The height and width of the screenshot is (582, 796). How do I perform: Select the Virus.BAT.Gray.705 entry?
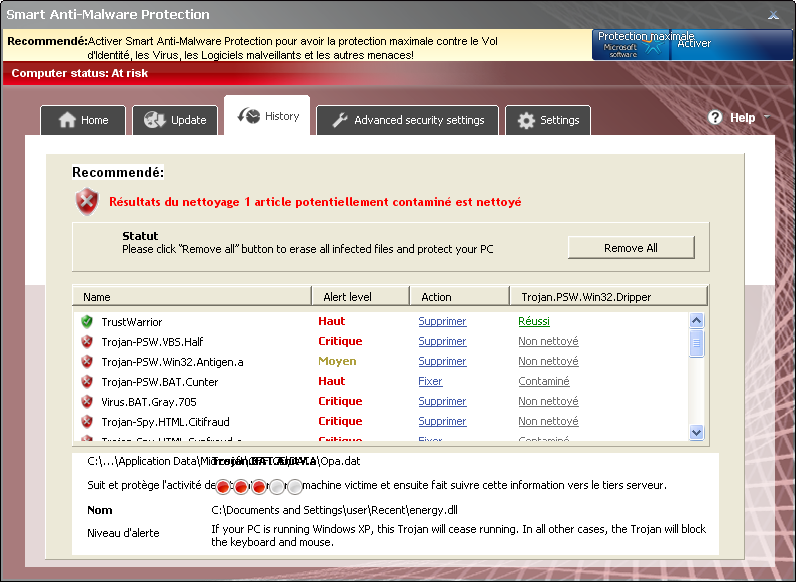(149, 402)
